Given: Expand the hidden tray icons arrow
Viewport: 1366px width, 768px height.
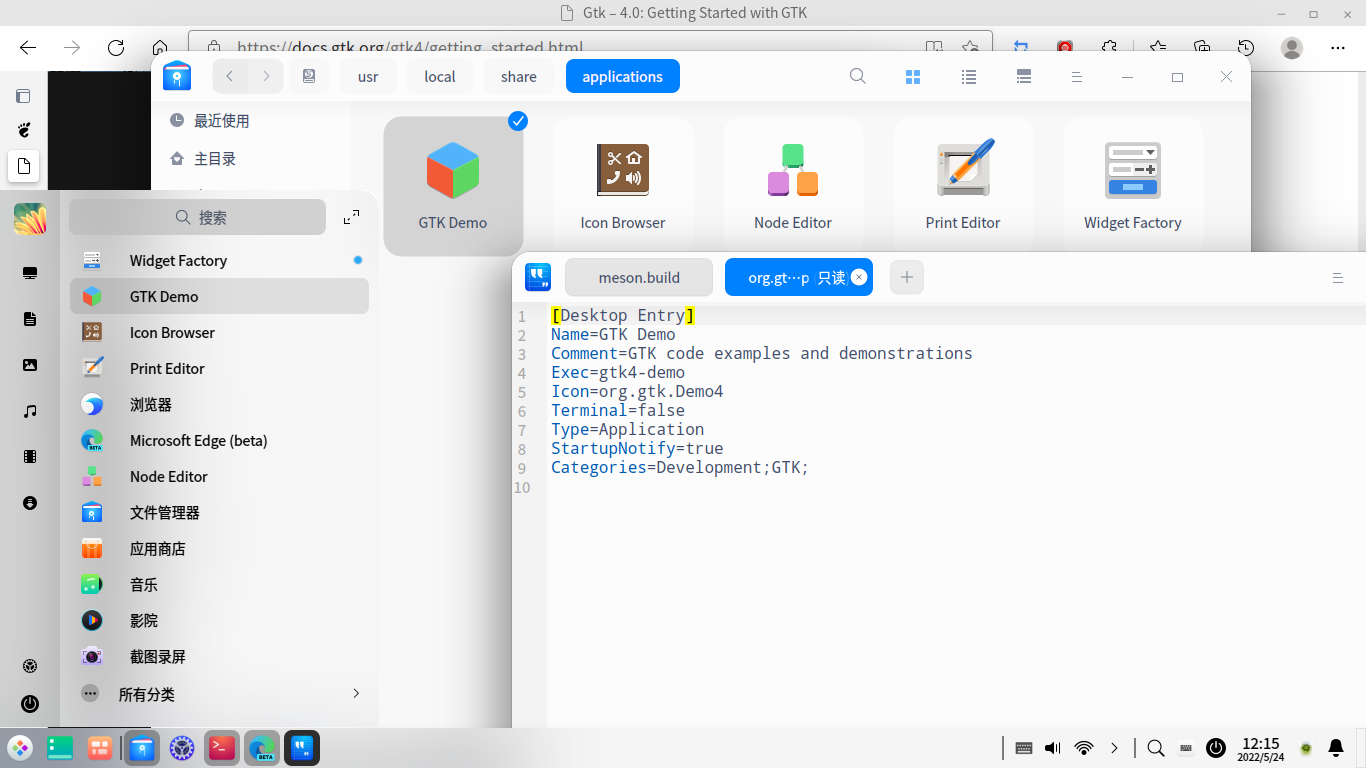Looking at the screenshot, I should click(x=1114, y=748).
